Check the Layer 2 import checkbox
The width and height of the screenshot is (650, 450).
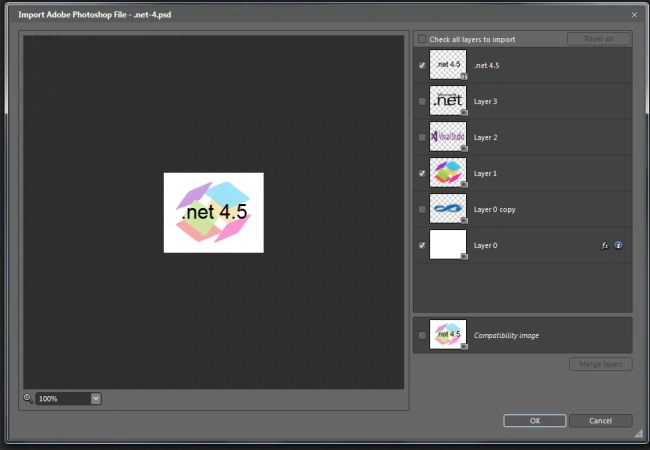pos(422,138)
